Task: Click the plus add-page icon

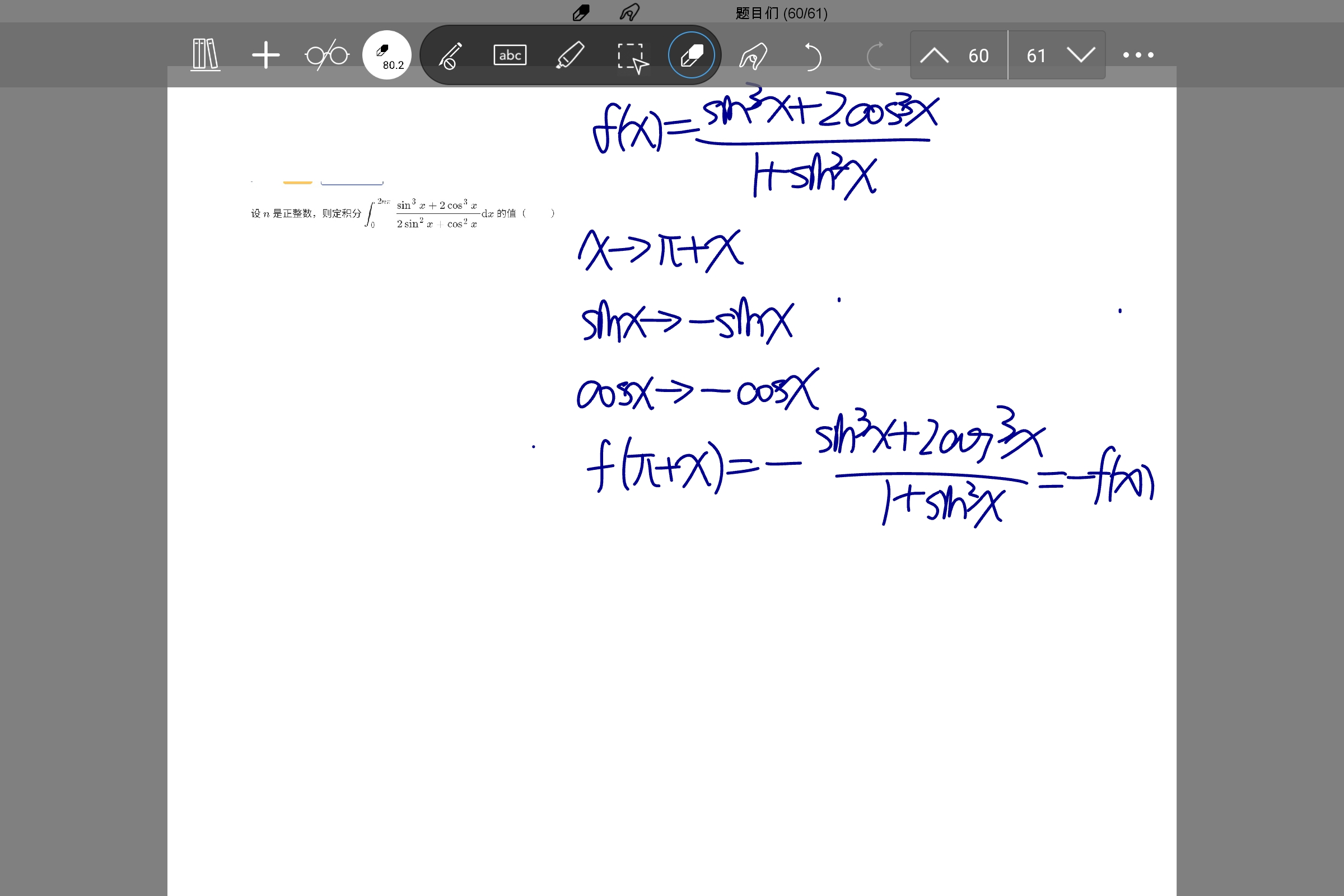Action: click(x=265, y=55)
